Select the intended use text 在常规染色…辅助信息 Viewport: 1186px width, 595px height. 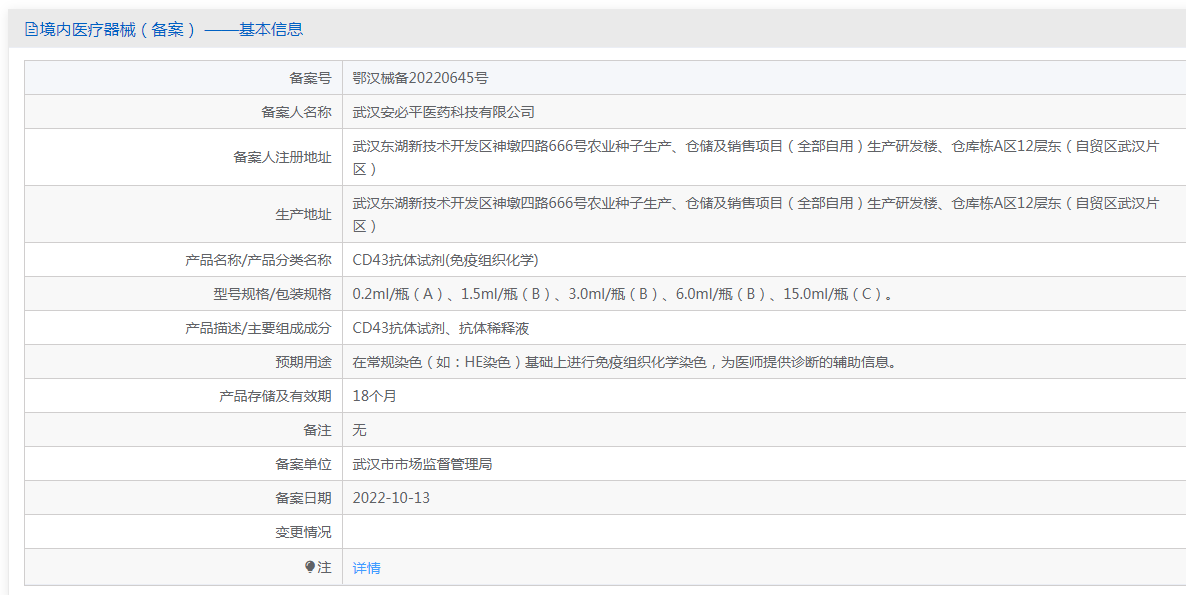pyautogui.click(x=627, y=362)
